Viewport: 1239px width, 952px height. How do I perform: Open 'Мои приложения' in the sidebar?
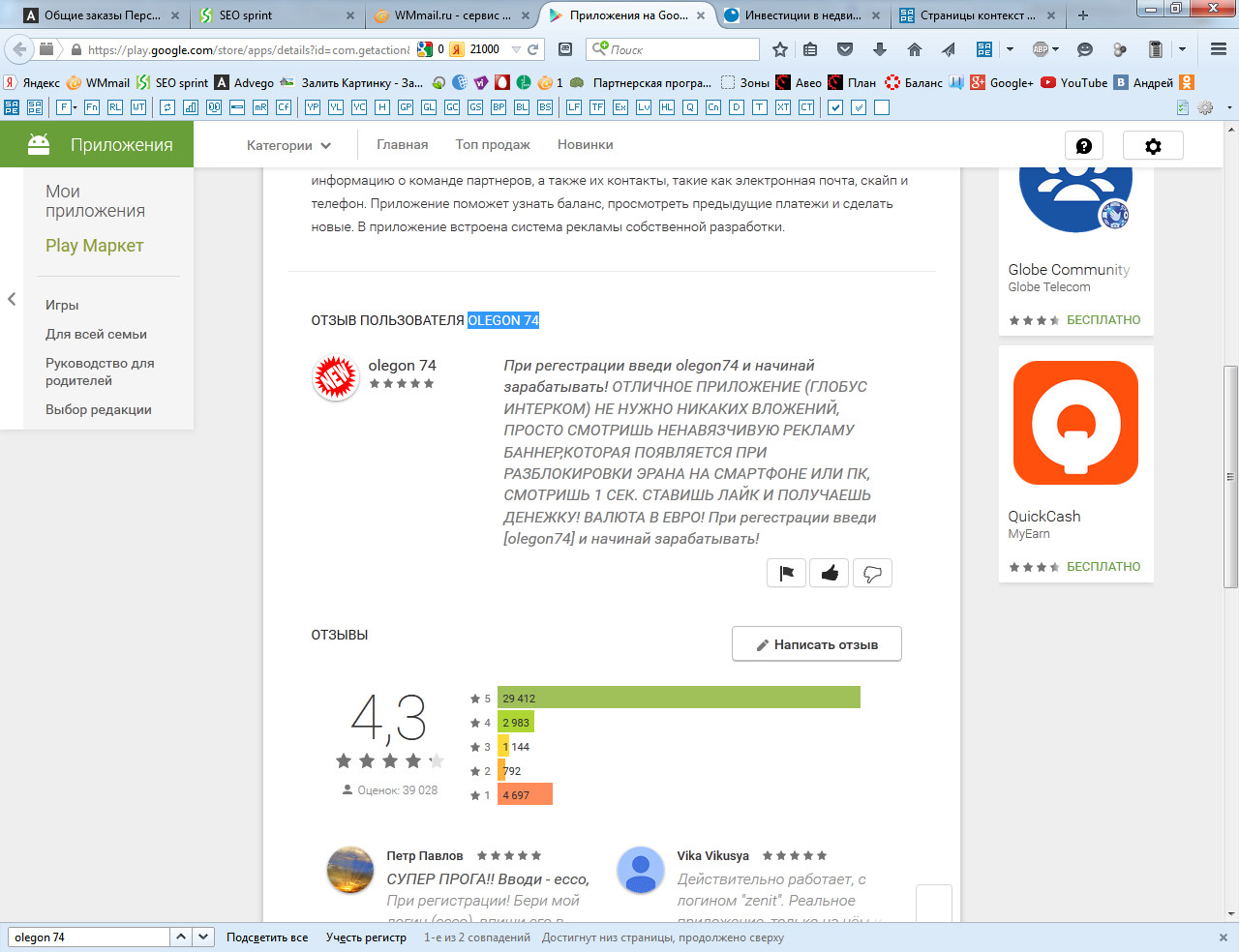[x=95, y=201]
